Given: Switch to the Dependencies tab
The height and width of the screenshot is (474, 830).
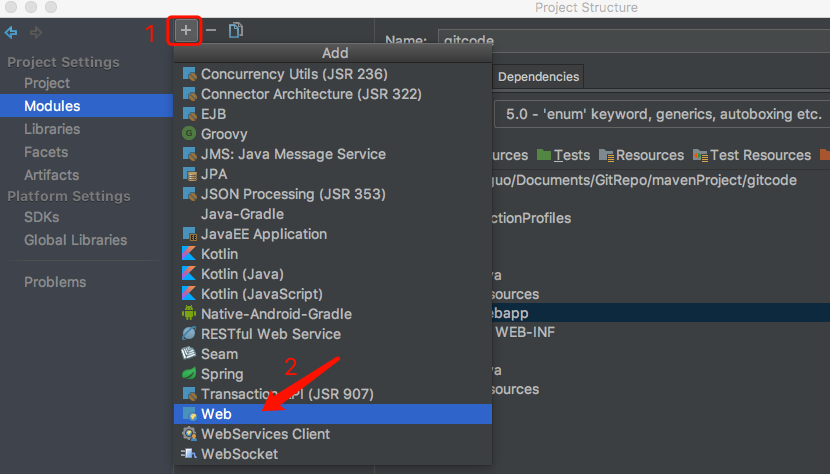Looking at the screenshot, I should (538, 77).
